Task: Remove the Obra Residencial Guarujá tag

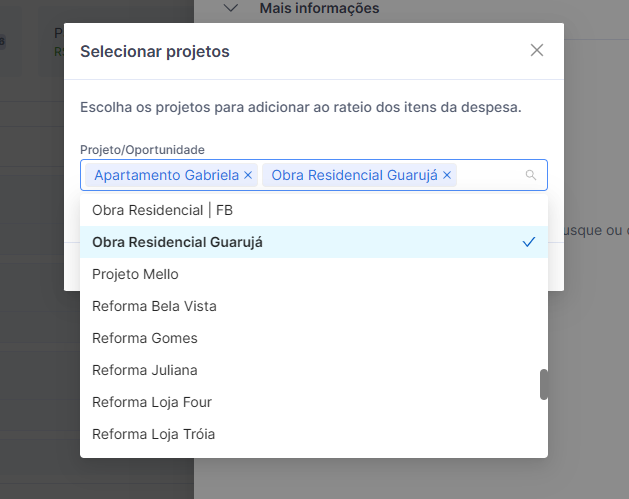Action: (447, 175)
